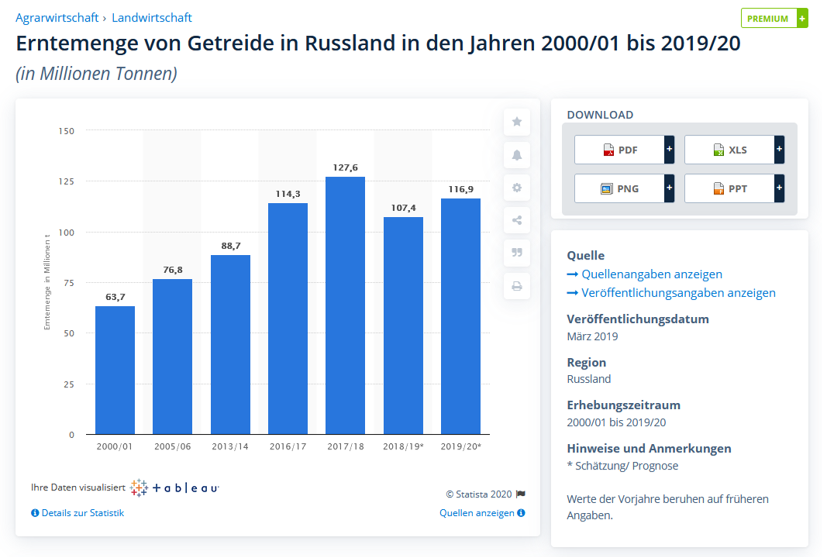822x557 pixels.
Task: Click the plus next to XLS button
Action: coord(780,149)
